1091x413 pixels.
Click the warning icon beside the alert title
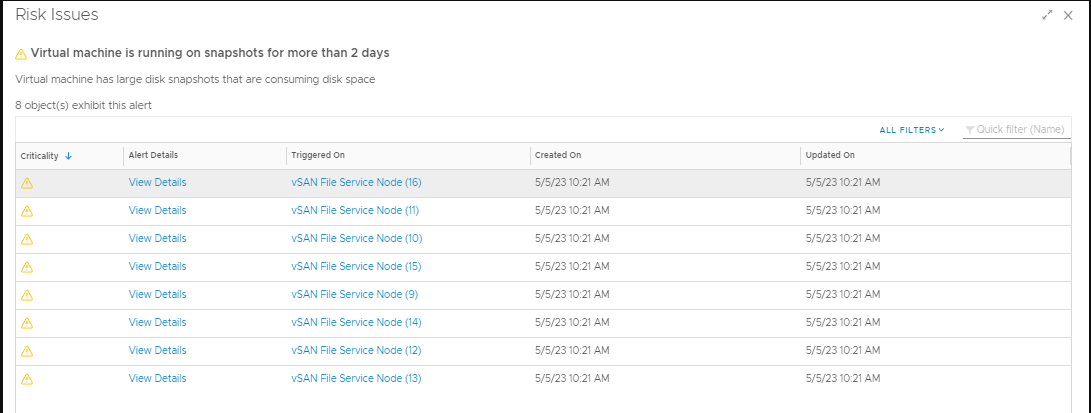21,53
